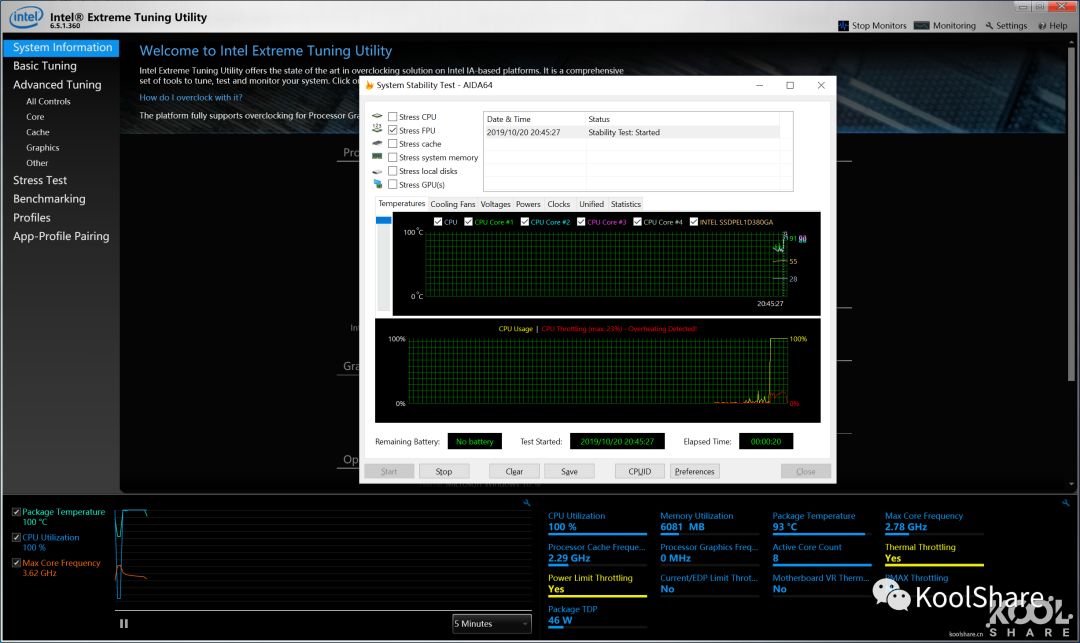Click the wrench icon above the statistics tiles

click(1066, 503)
